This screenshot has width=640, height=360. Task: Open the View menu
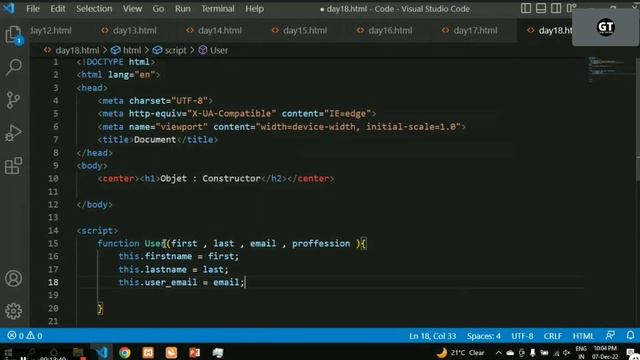pos(132,9)
